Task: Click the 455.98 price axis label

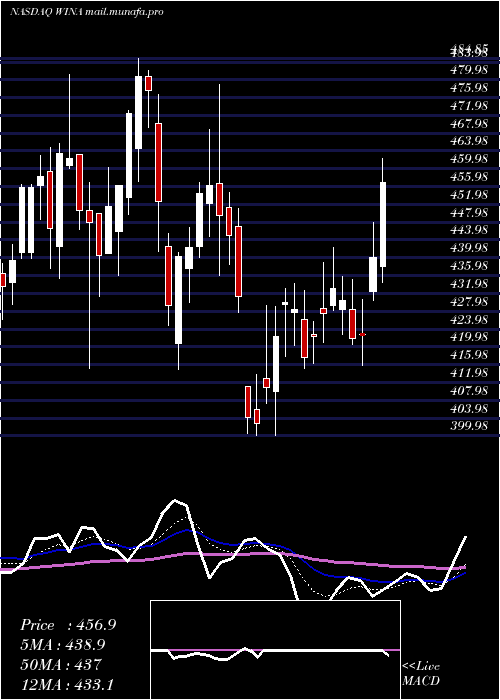Action: point(468,177)
